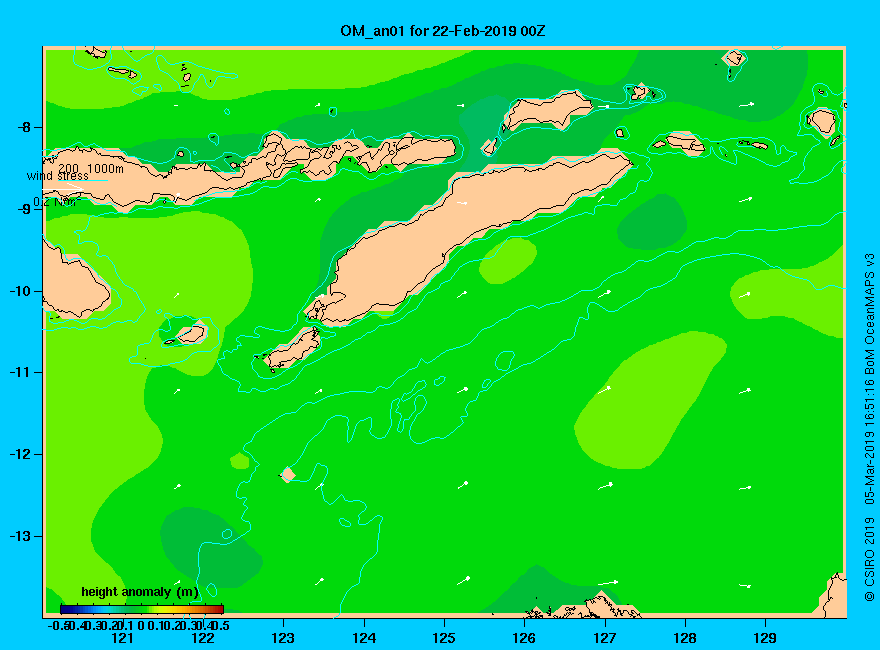Click longitude axis label 123

283,638
